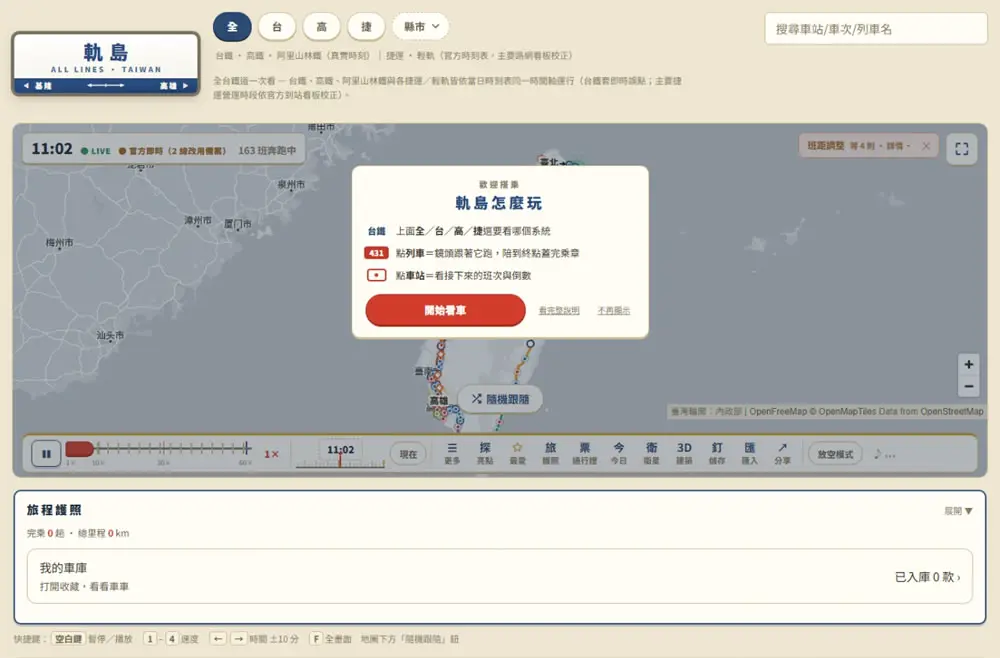Viewport: 1000px width, 658px height.
Task: Select the 捷 metro filter
Action: coord(366,27)
